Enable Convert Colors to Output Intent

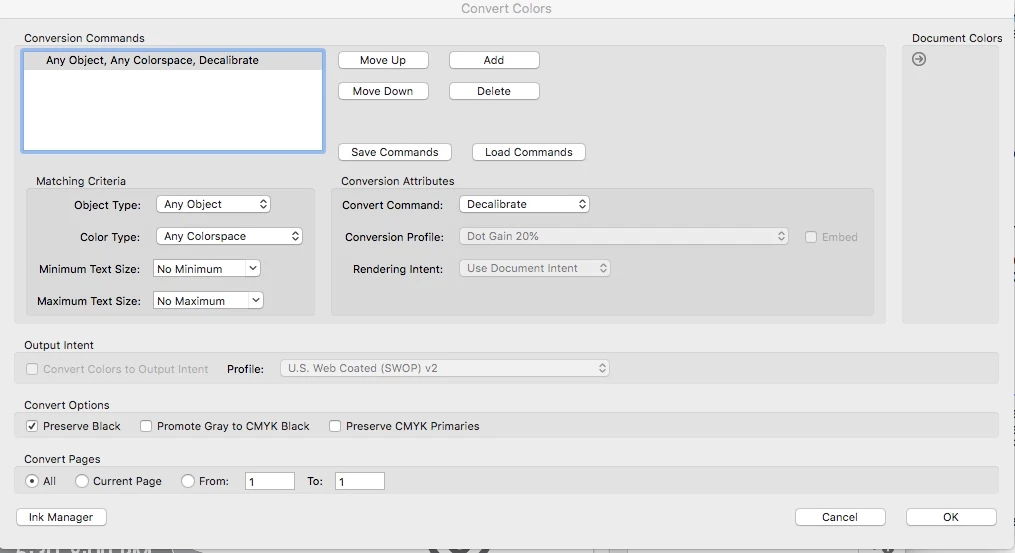[x=32, y=369]
